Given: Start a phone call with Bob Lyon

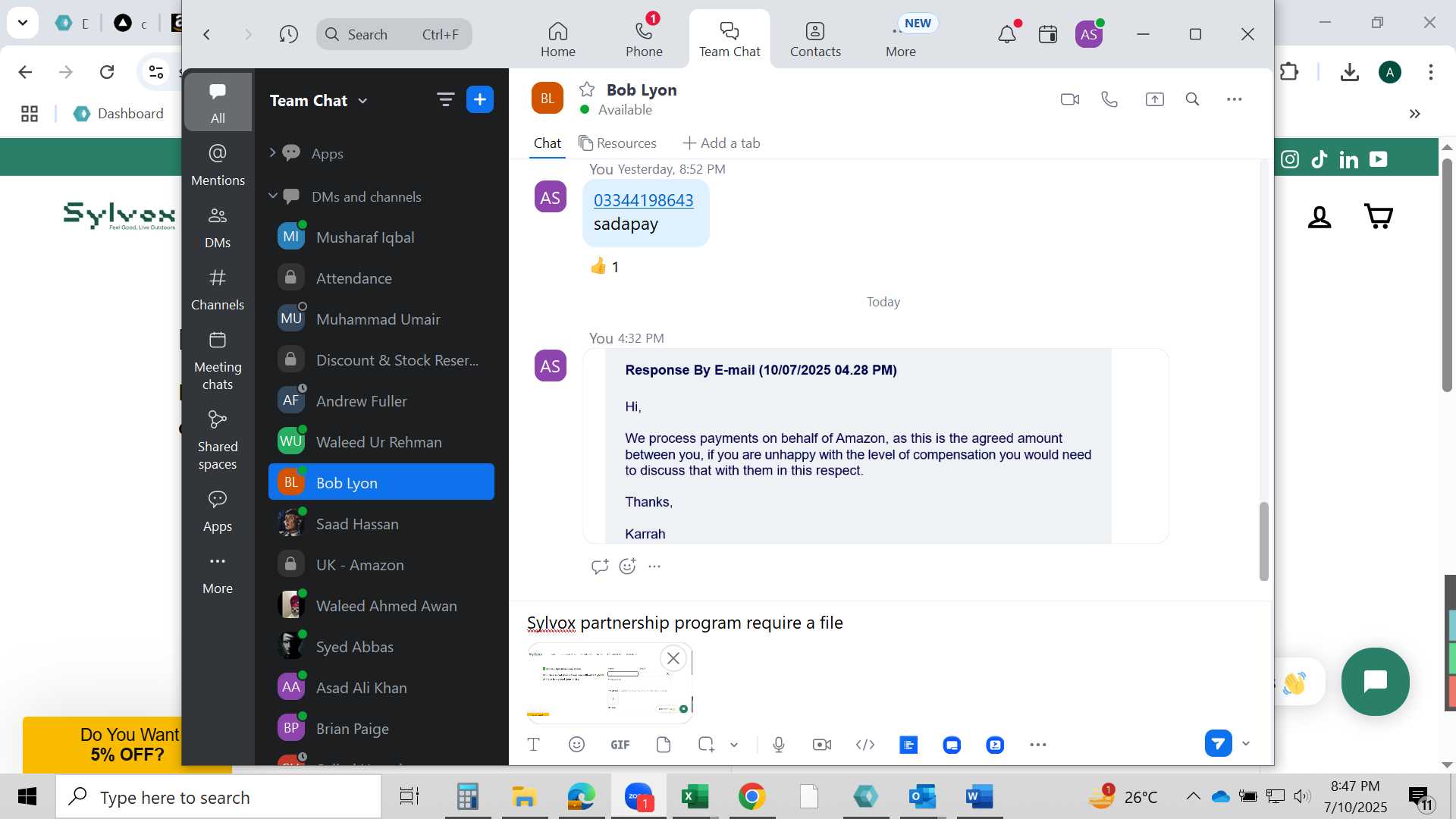Looking at the screenshot, I should pos(1109,99).
